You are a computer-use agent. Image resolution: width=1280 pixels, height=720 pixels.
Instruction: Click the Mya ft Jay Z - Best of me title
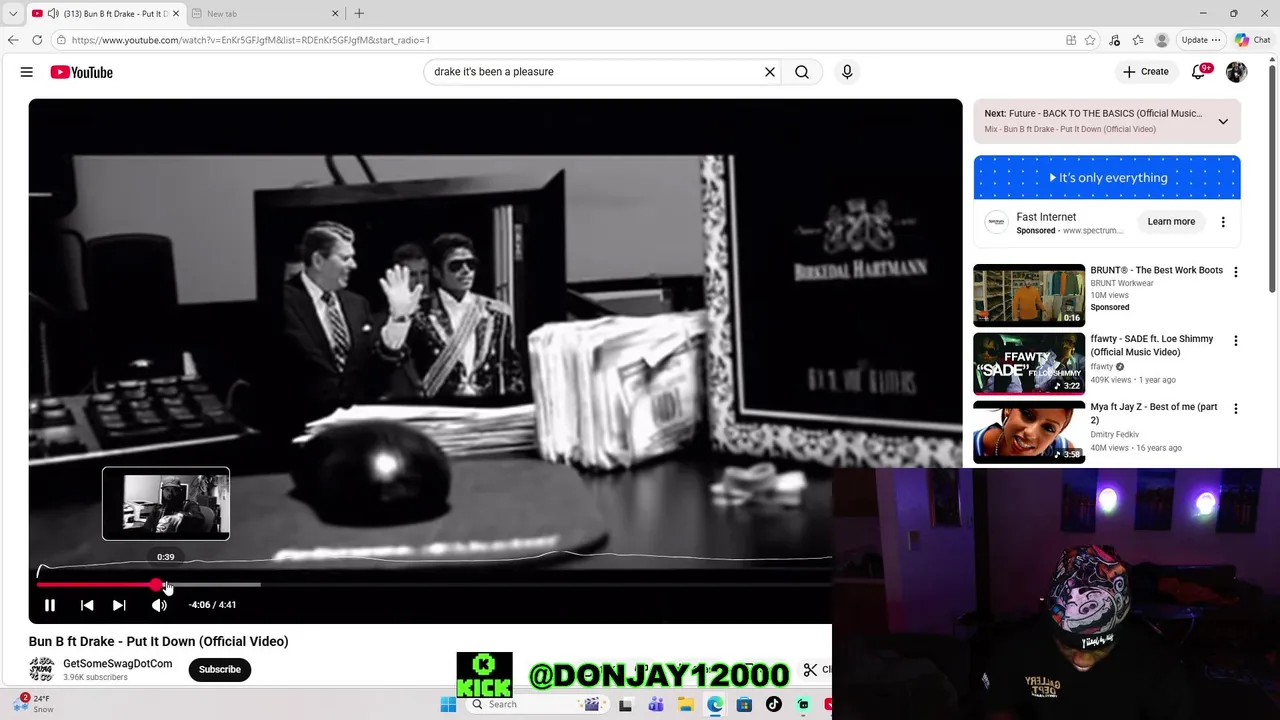(x=1154, y=414)
